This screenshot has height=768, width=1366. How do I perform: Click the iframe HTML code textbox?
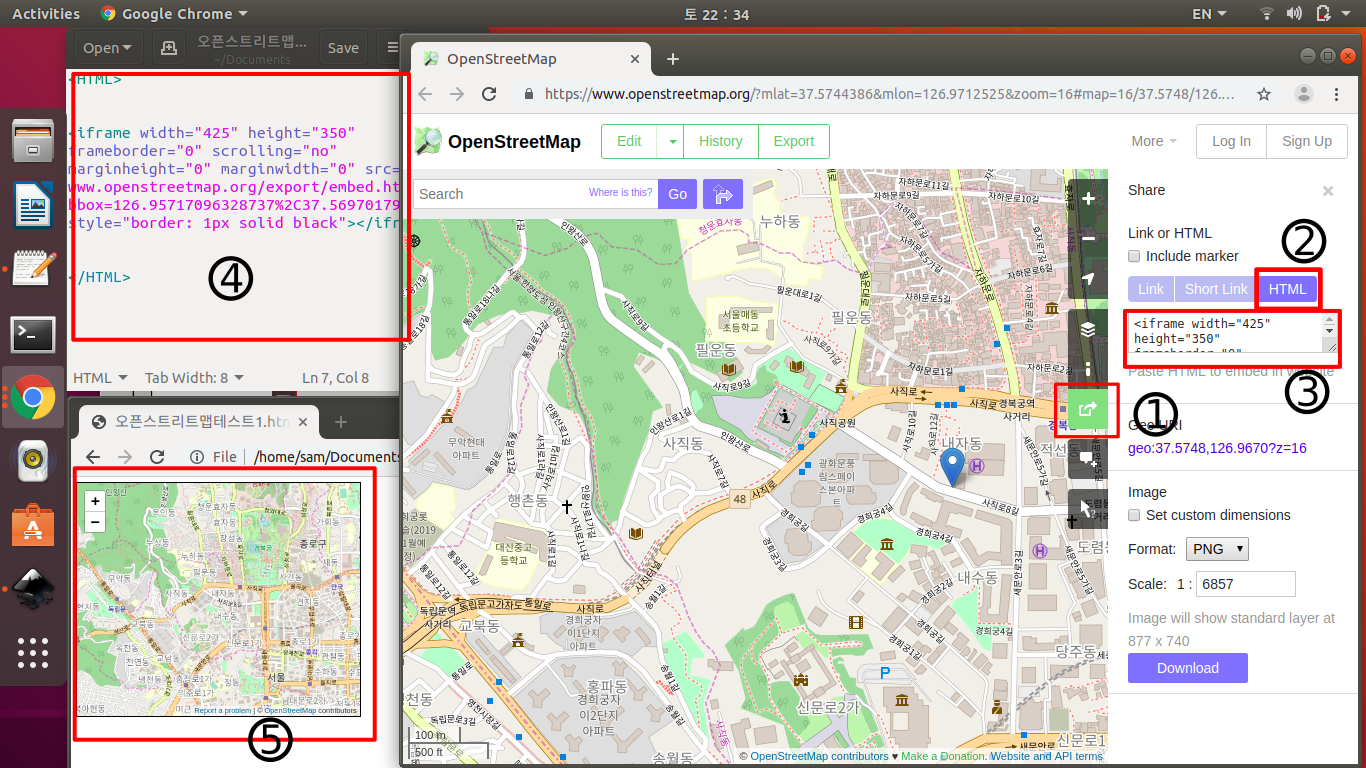coord(1230,333)
